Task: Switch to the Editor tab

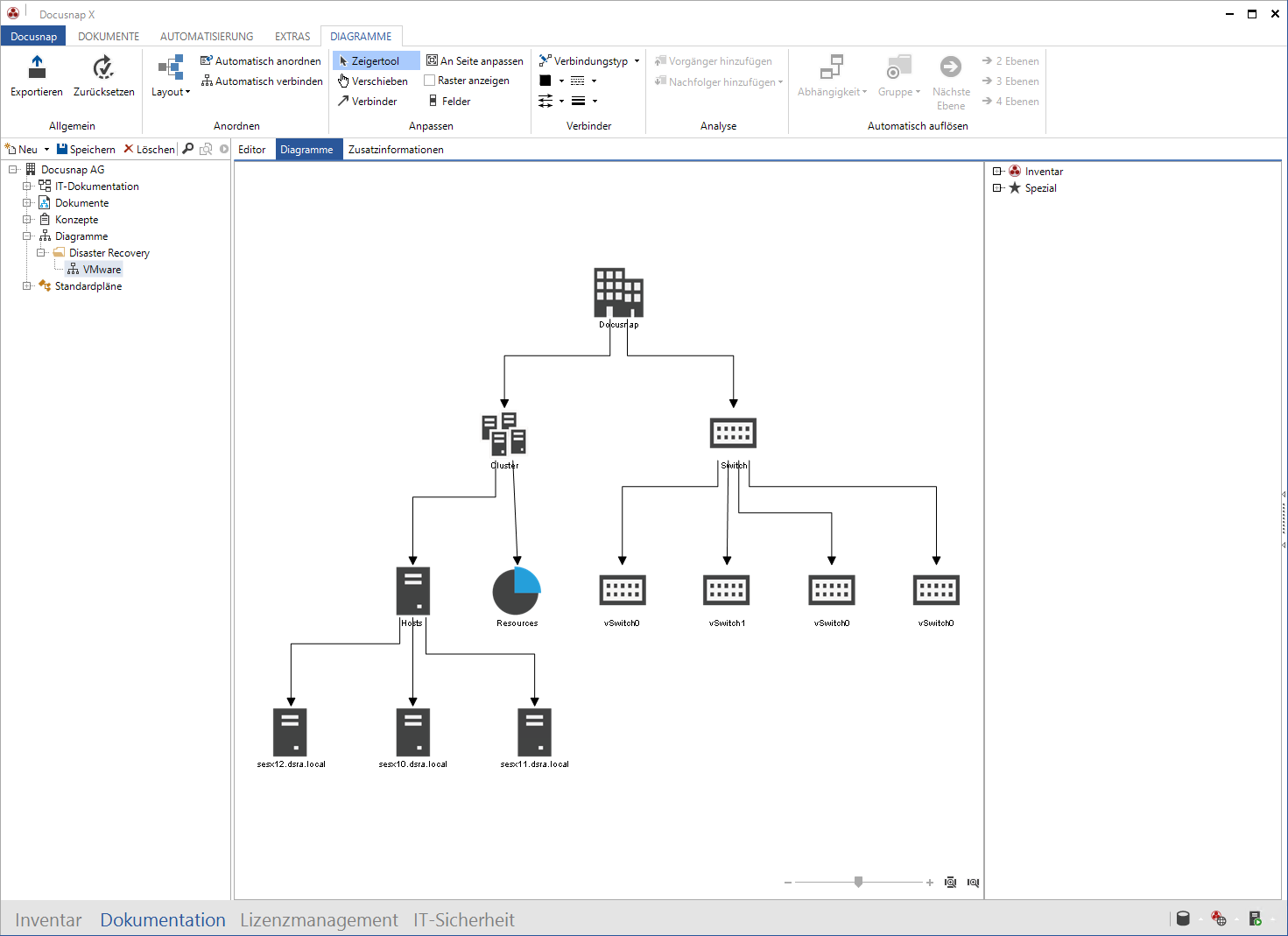Action: point(252,150)
